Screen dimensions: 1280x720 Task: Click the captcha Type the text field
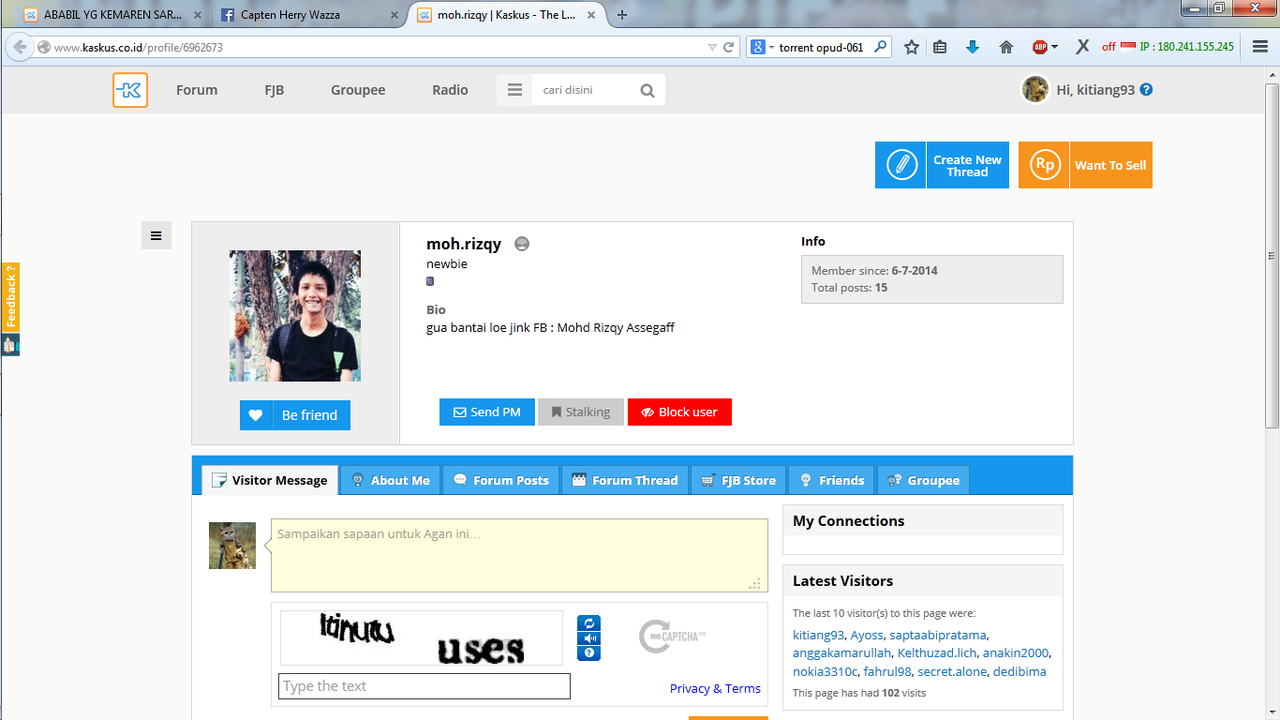pos(424,686)
